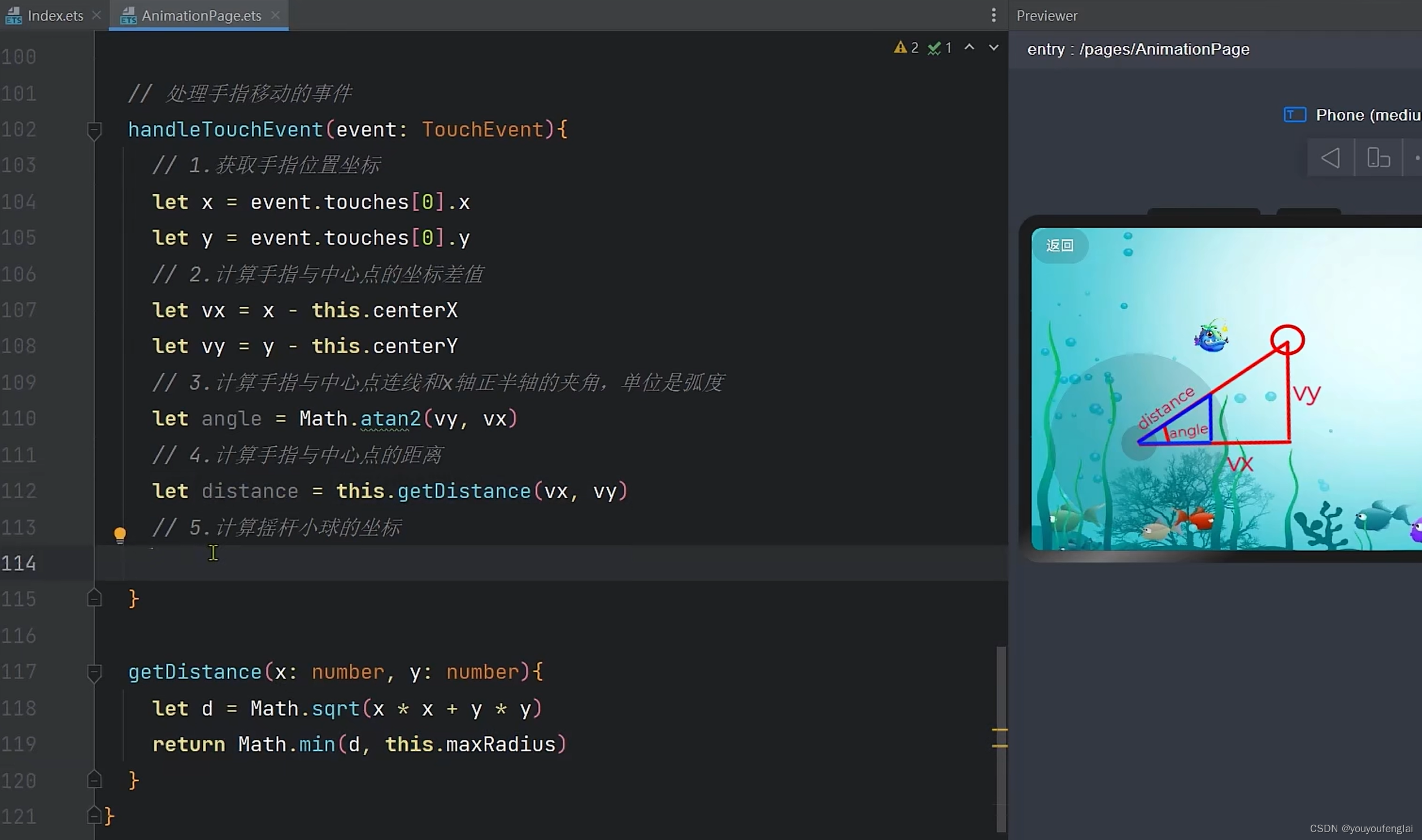This screenshot has width=1422, height=840.
Task: Click the red circle joystick ball
Action: (x=1288, y=340)
